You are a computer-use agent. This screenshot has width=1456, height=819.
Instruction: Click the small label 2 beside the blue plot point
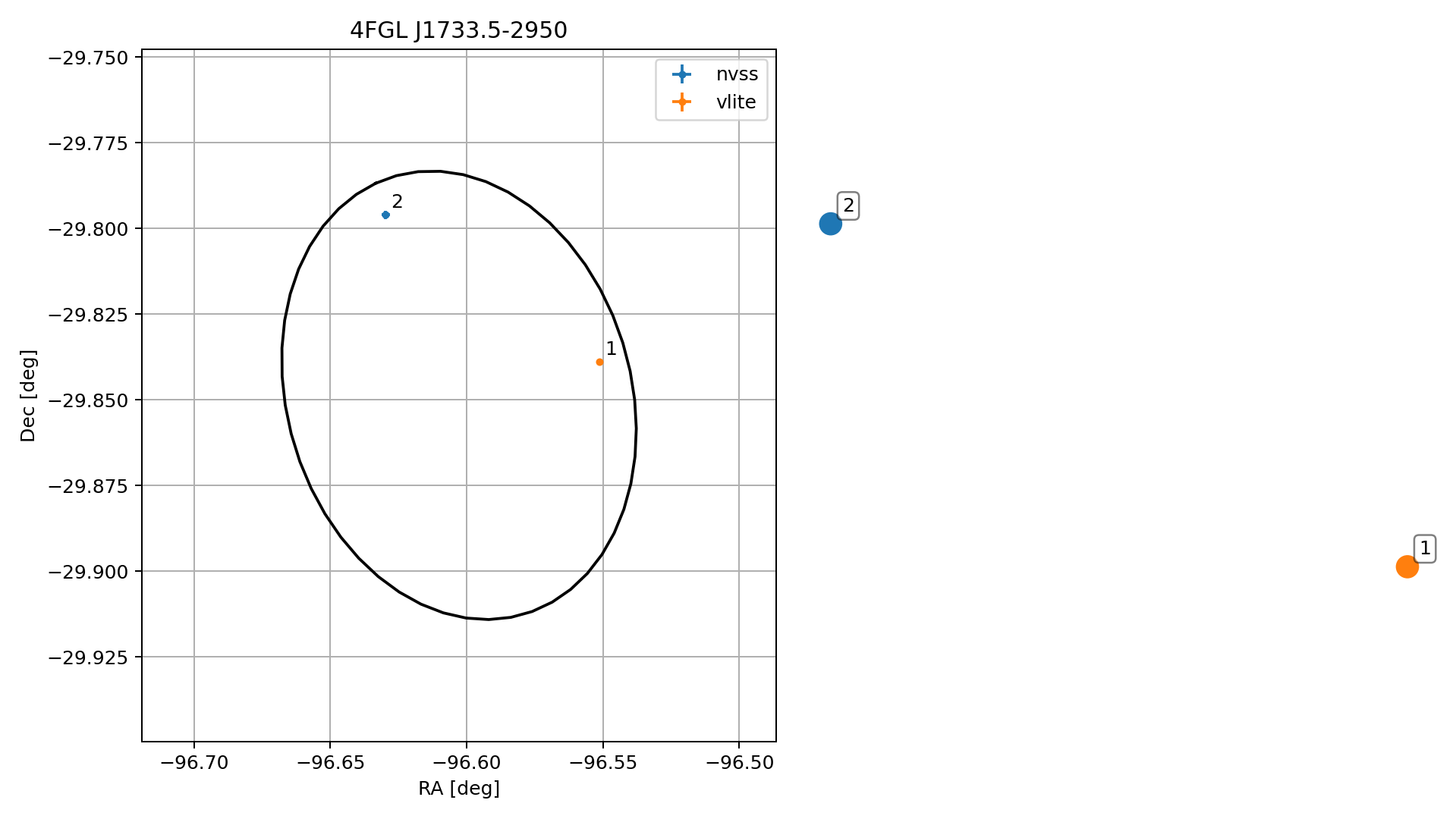pos(398,202)
